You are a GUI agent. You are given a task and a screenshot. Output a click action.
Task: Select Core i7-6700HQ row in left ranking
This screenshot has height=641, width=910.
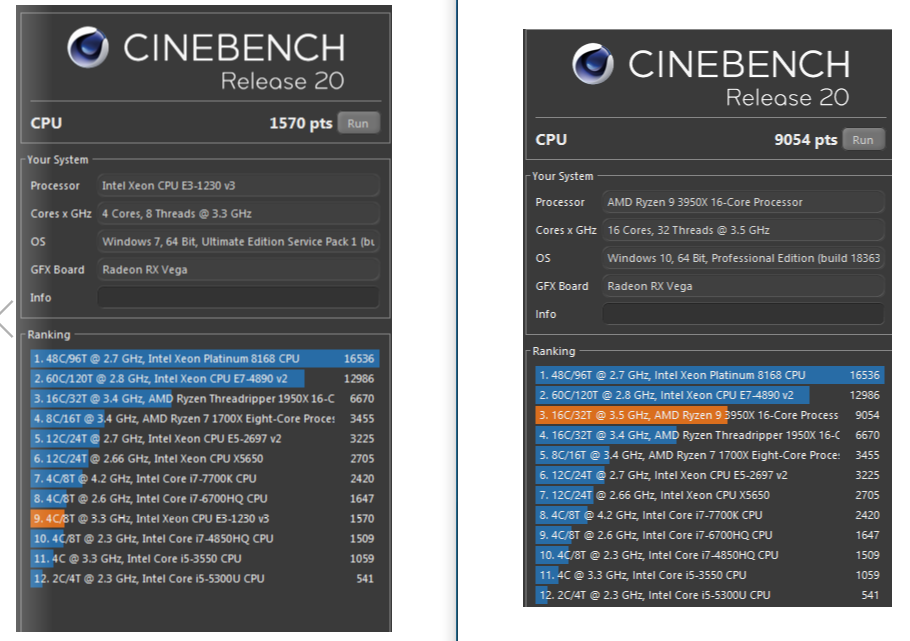click(x=205, y=498)
